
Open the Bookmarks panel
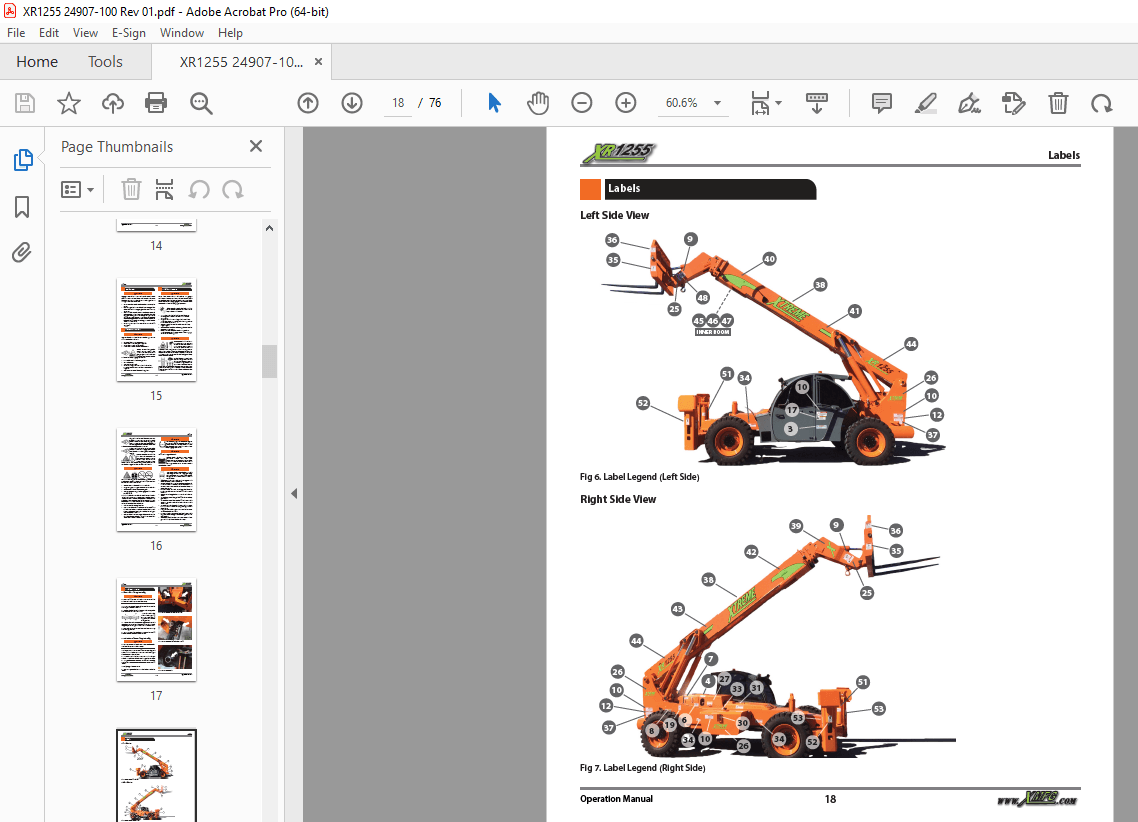[x=22, y=206]
